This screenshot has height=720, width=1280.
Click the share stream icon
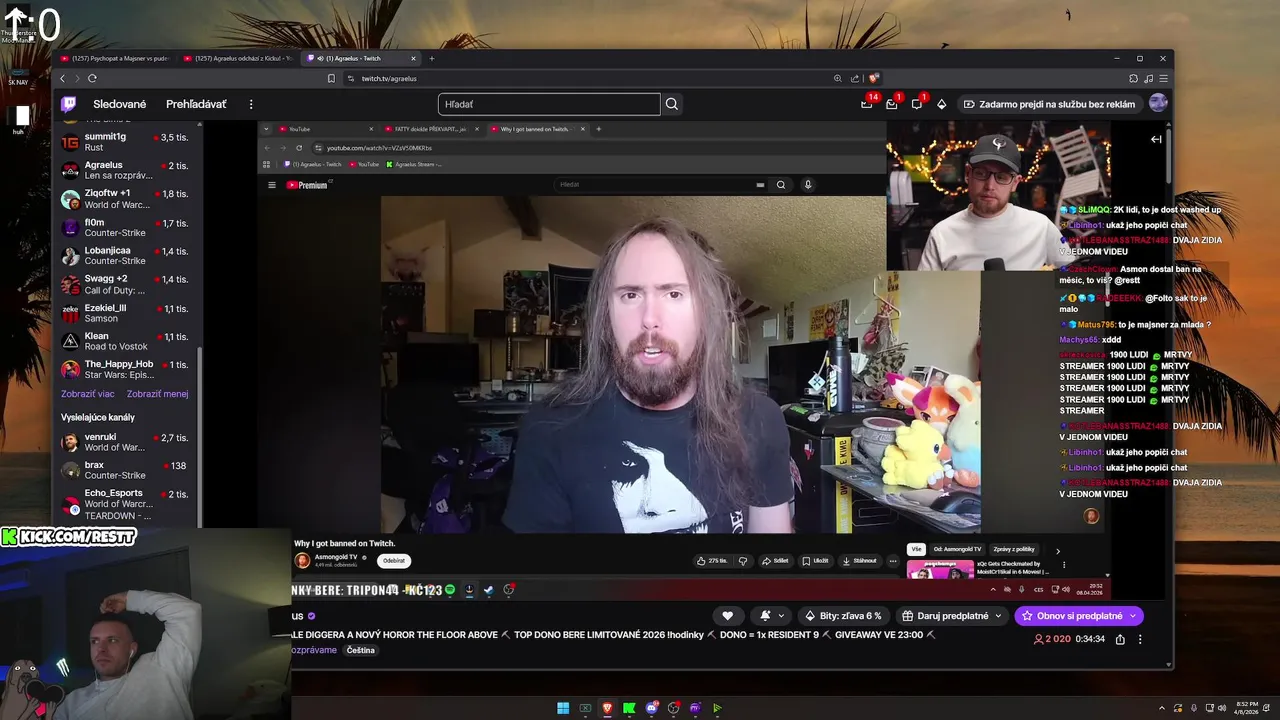point(1120,639)
